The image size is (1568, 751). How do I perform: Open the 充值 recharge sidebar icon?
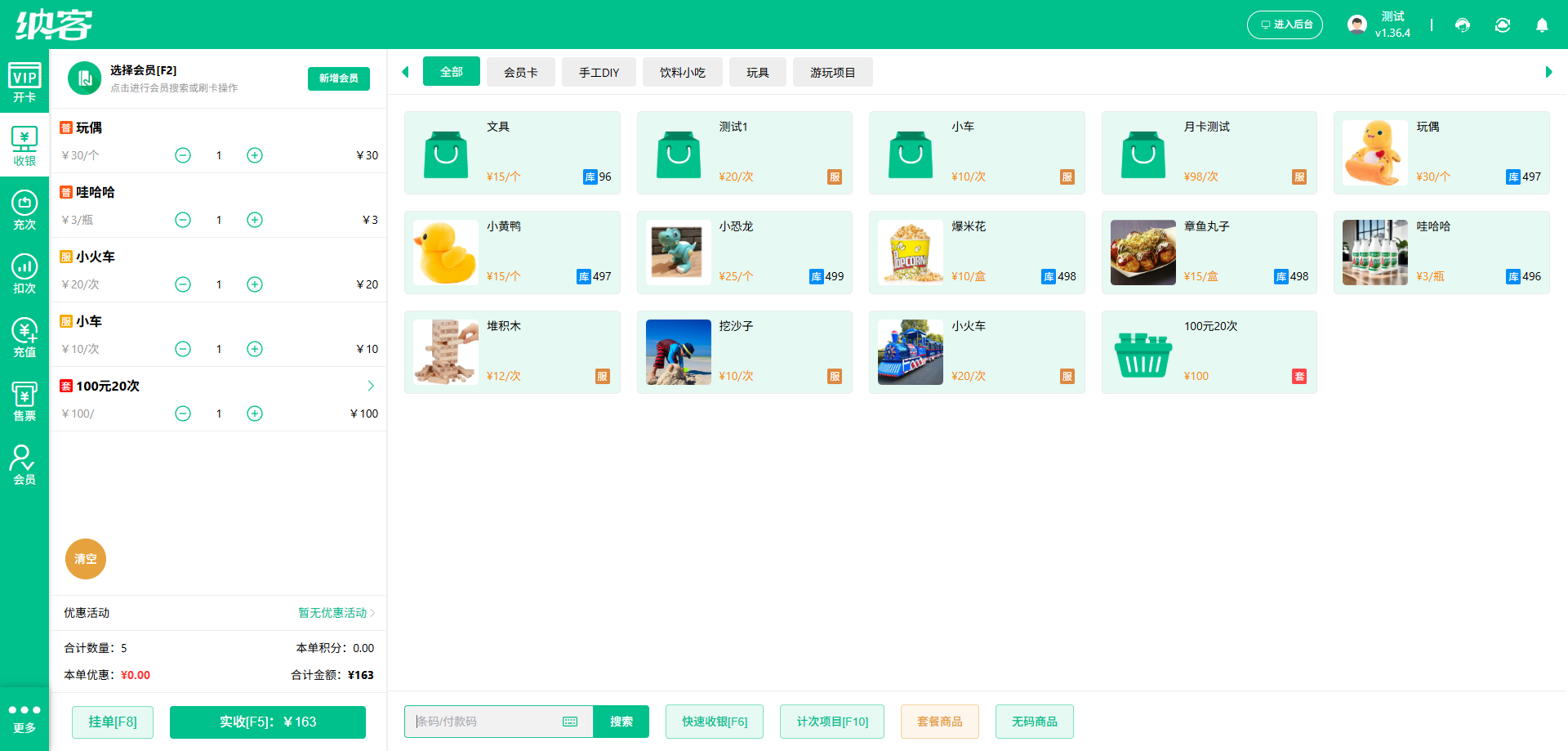pyautogui.click(x=24, y=338)
